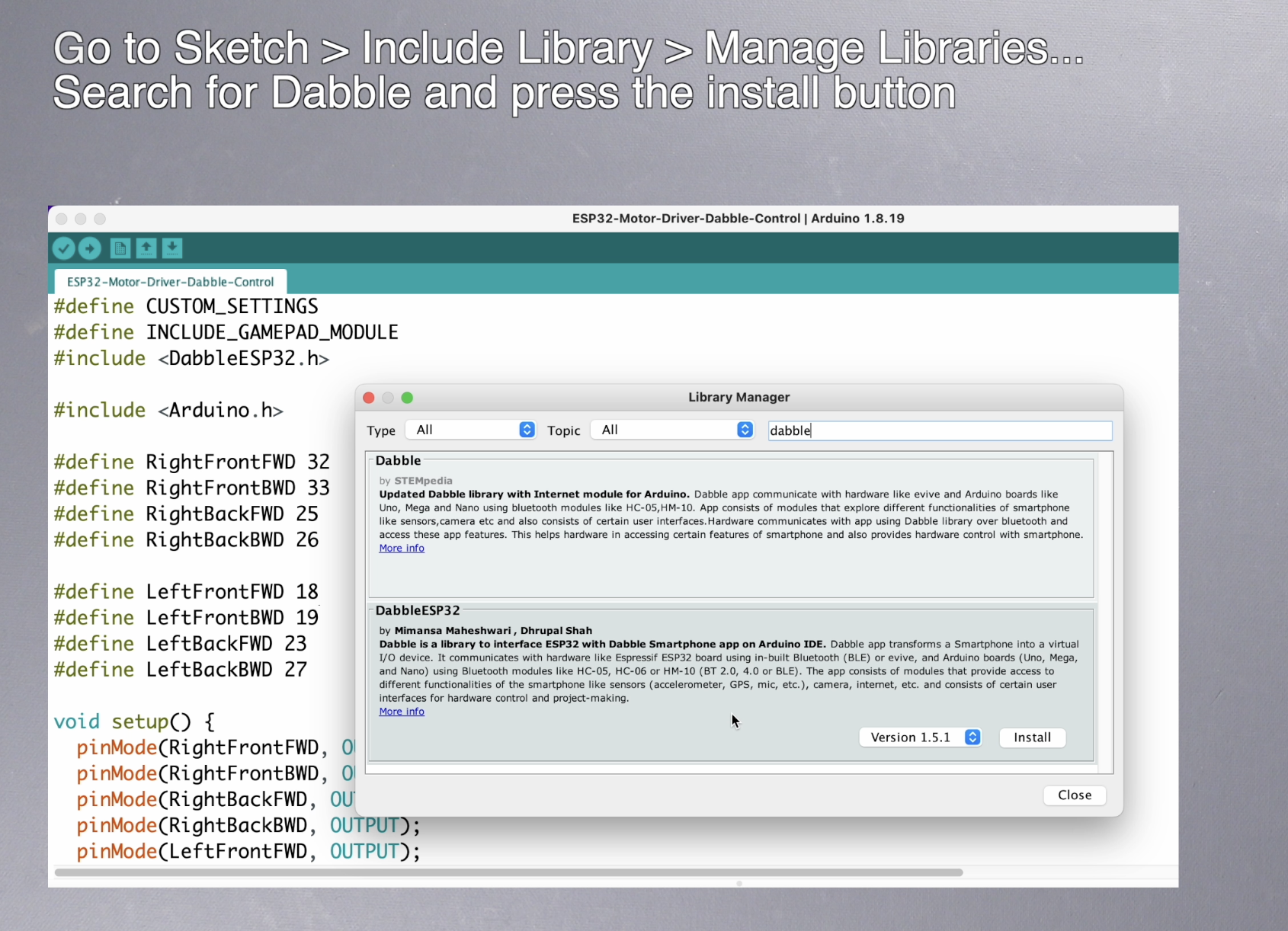
Task: Select the Dabble library entry title
Action: coord(398,461)
